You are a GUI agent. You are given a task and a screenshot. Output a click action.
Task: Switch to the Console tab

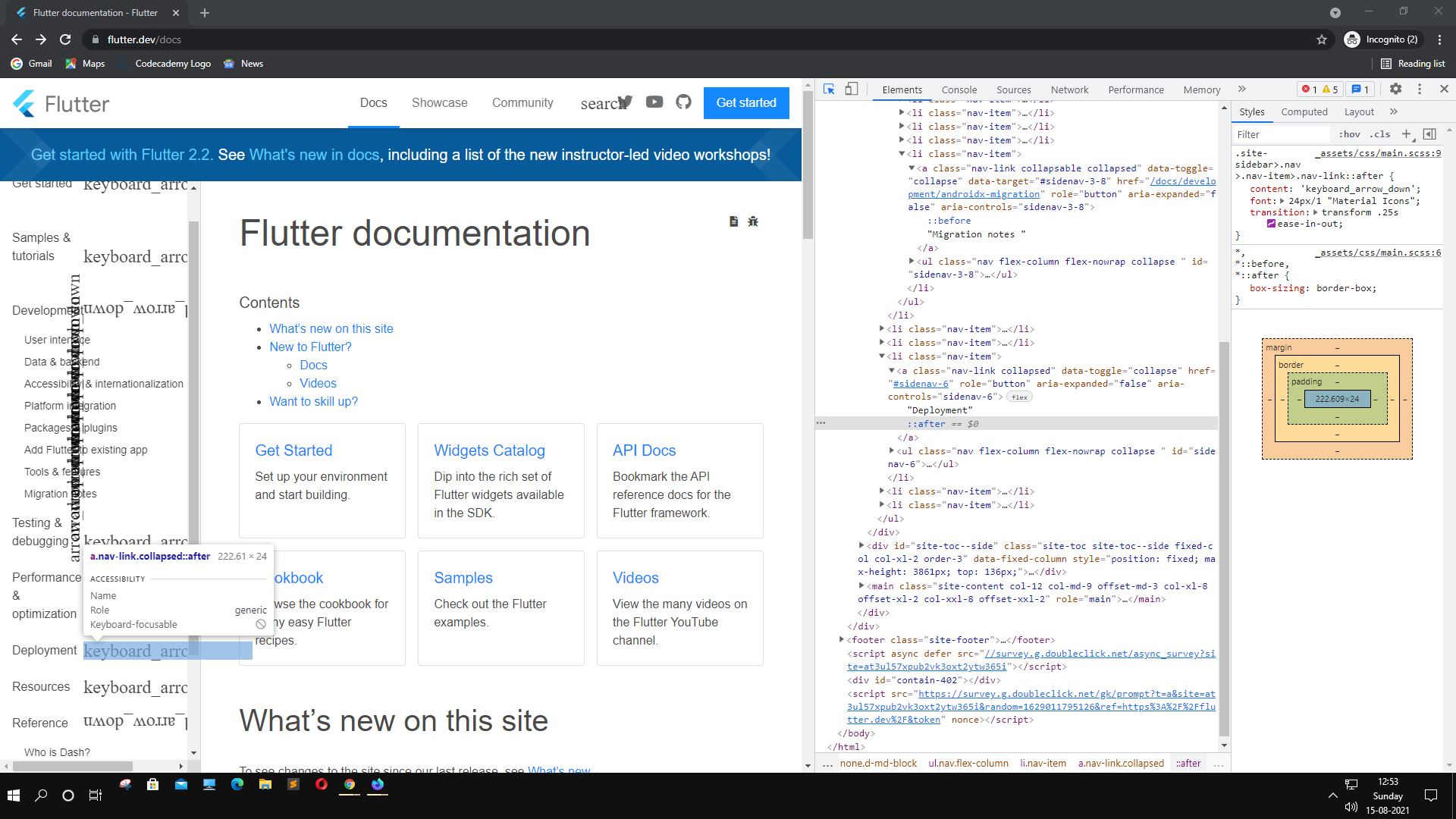959,89
